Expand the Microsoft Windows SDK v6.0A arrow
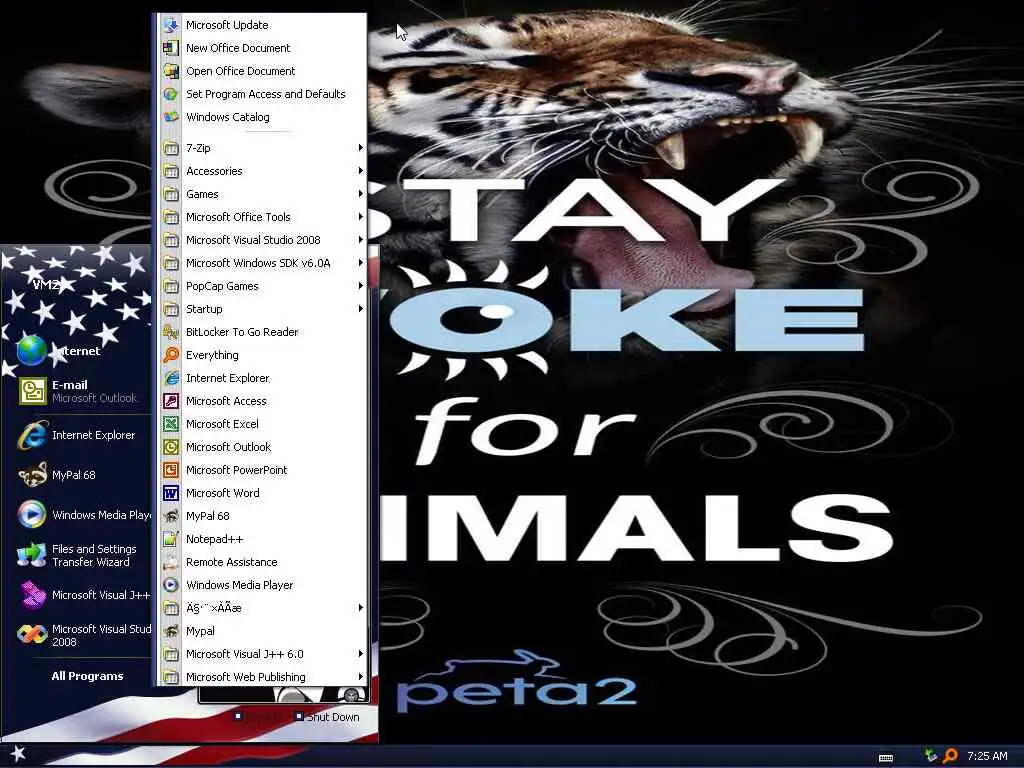Viewport: 1024px width, 768px height. [x=360, y=263]
